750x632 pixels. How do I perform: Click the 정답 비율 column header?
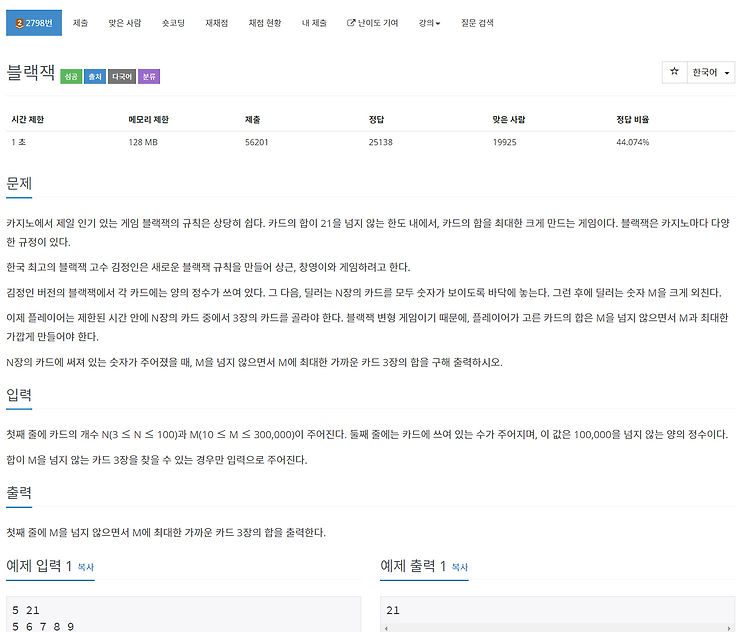point(632,120)
